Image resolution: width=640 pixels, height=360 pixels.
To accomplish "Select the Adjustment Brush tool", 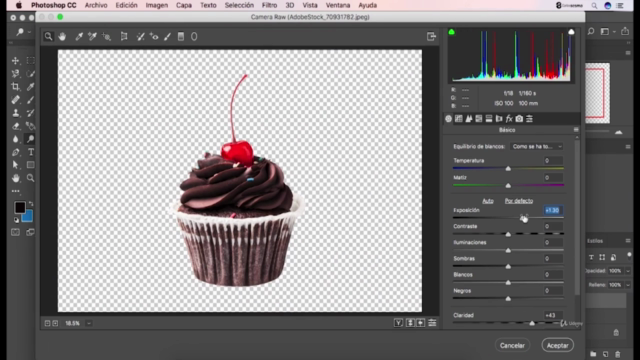I will coord(167,36).
